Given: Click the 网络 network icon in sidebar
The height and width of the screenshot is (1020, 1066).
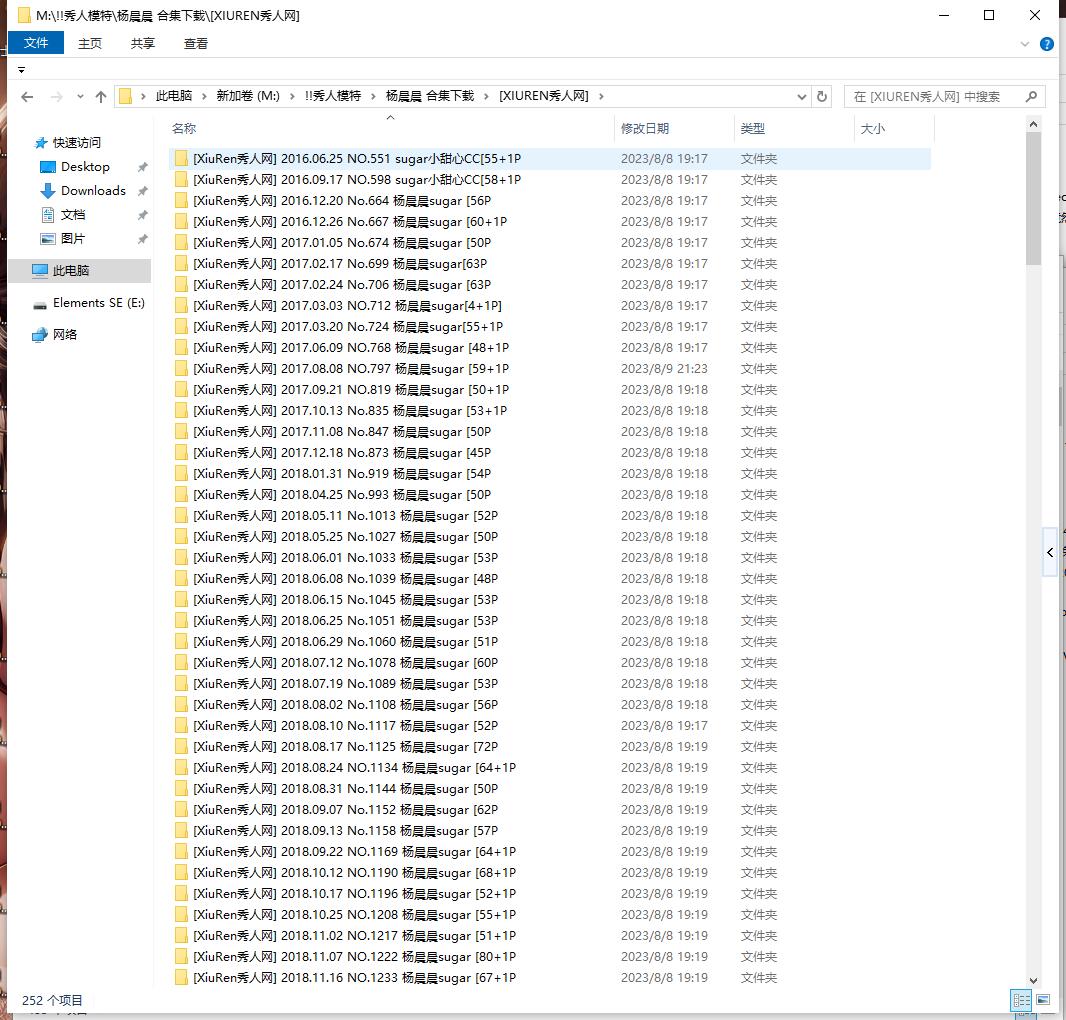Looking at the screenshot, I should click(40, 335).
